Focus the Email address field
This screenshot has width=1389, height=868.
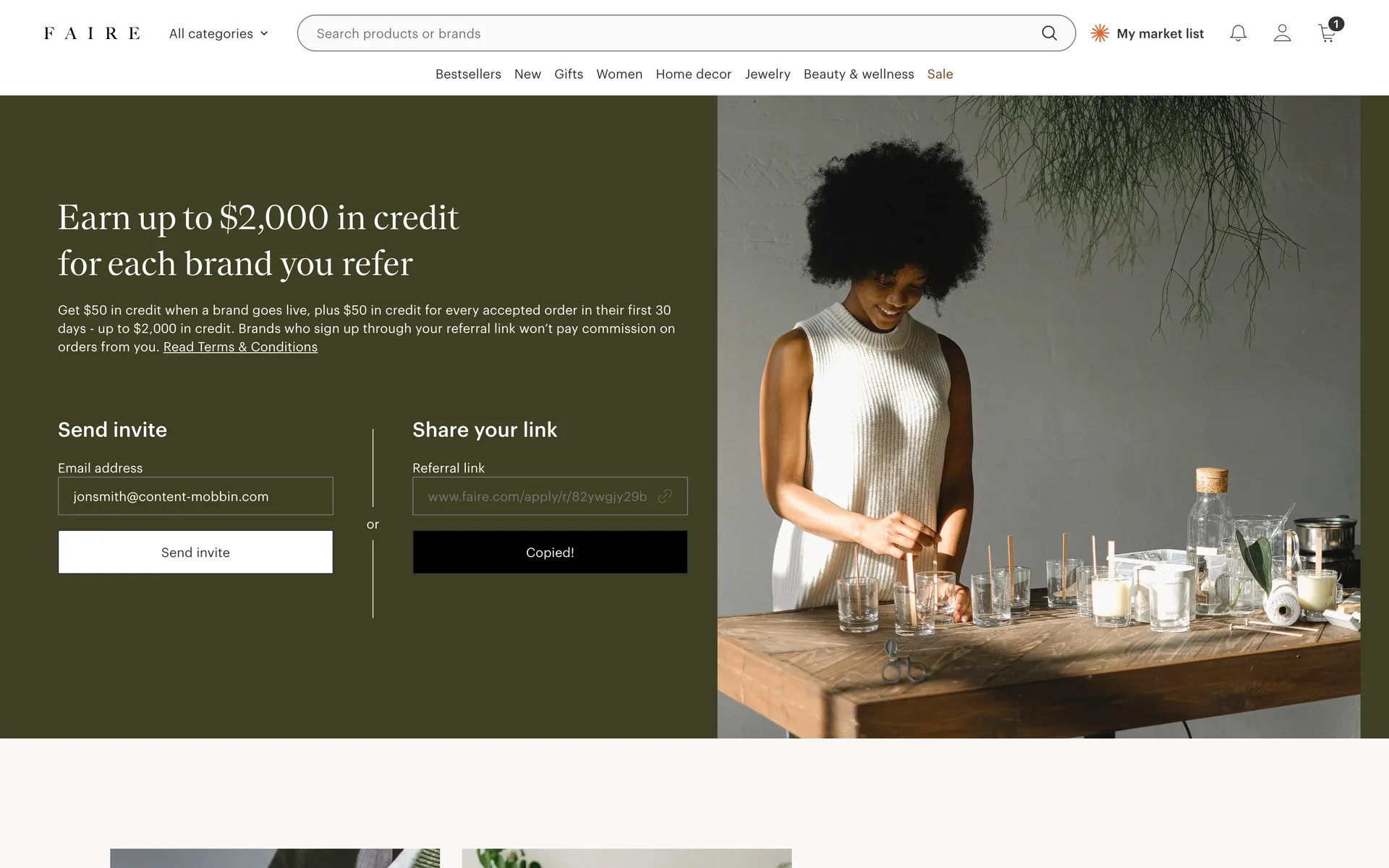click(x=195, y=496)
